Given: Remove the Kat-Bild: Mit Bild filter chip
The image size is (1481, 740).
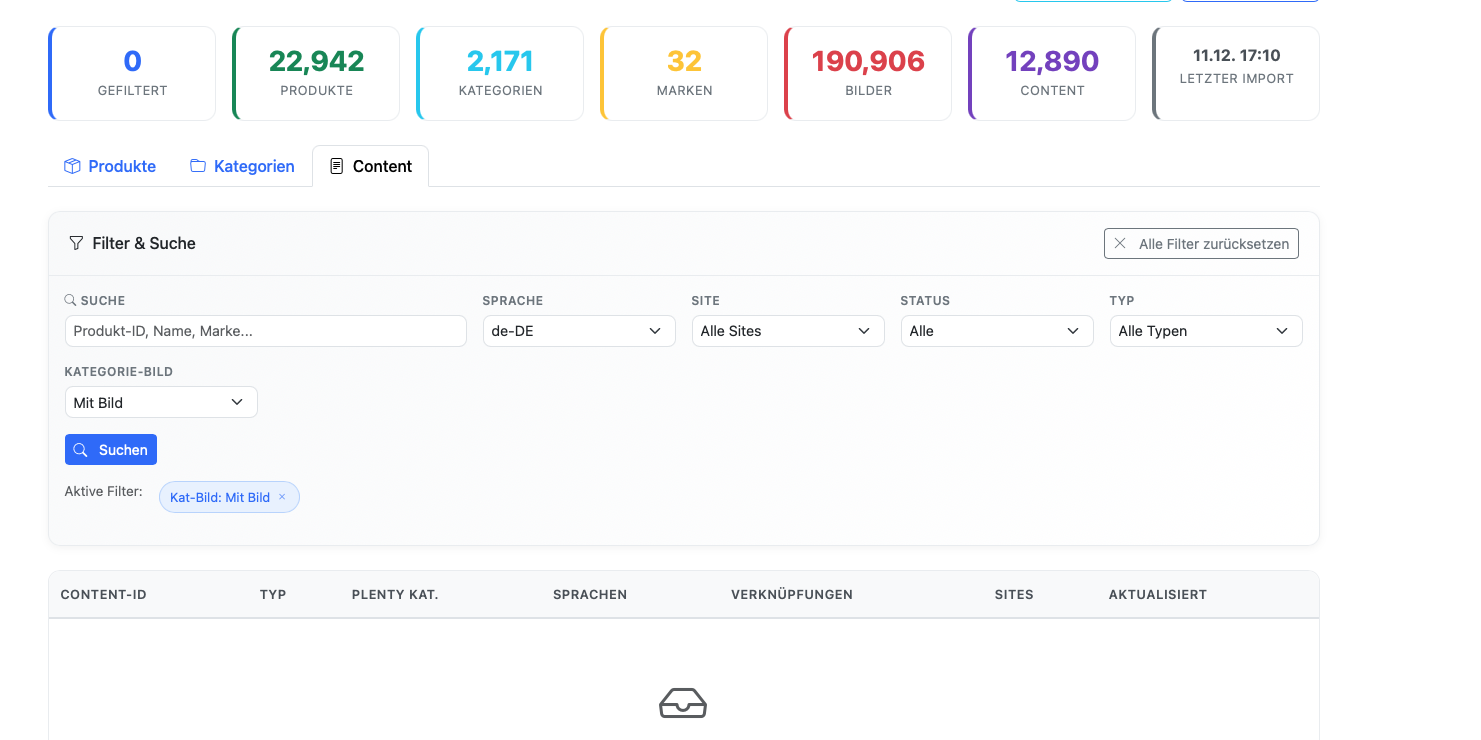Looking at the screenshot, I should (x=282, y=497).
